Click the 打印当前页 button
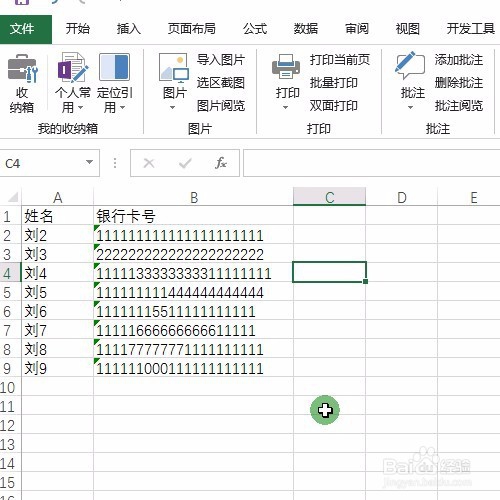The height and width of the screenshot is (500, 500). pyautogui.click(x=340, y=60)
